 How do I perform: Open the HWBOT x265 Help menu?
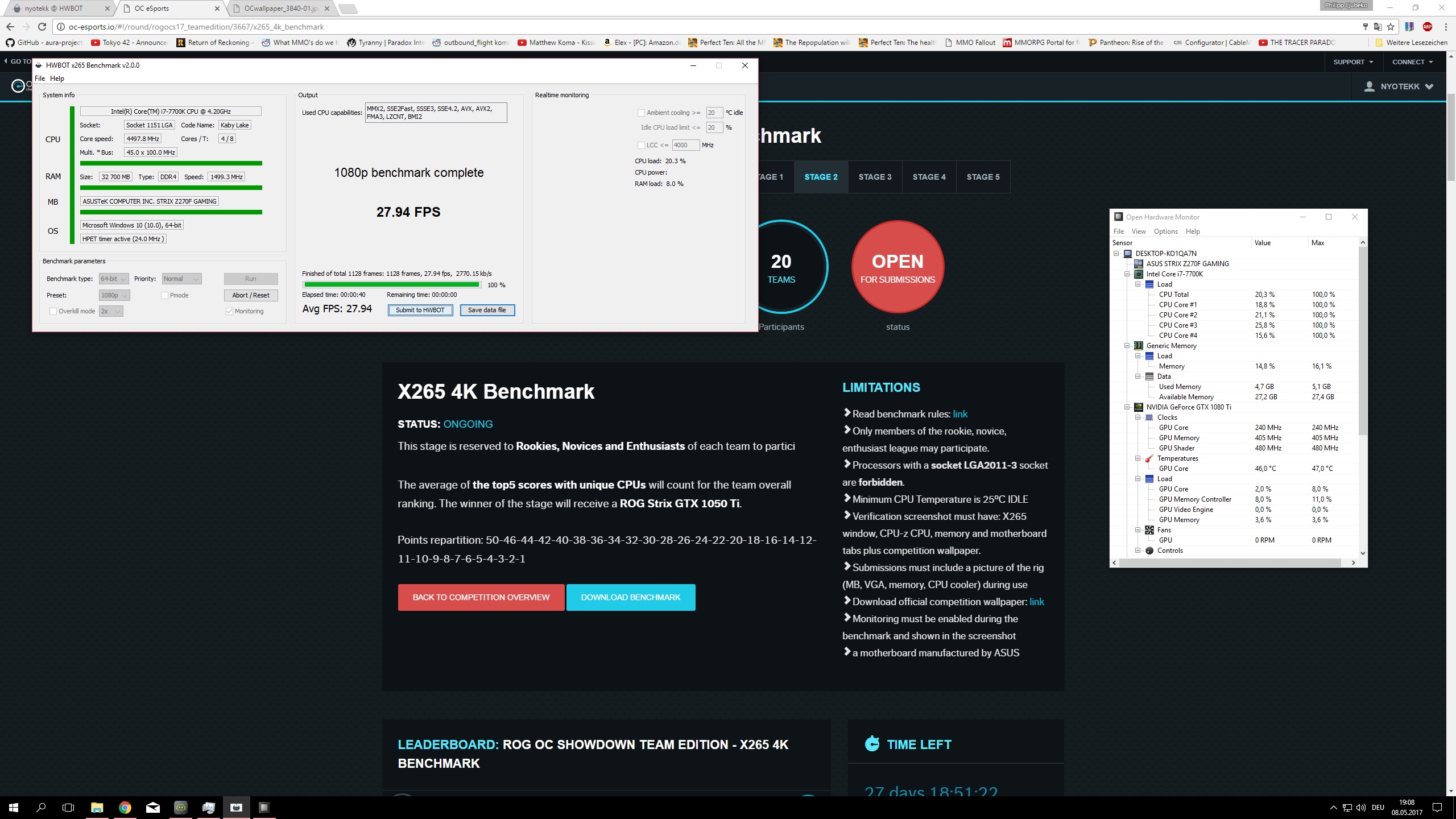57,78
